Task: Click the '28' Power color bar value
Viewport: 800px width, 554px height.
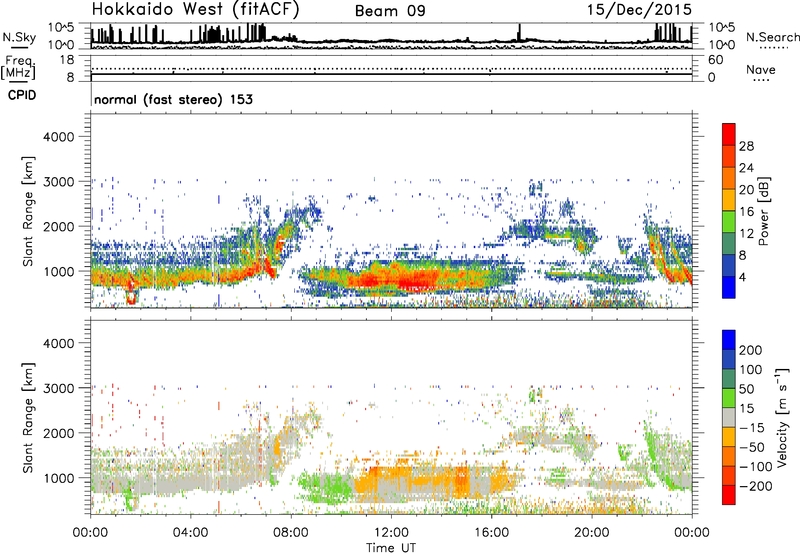Action: pos(746,146)
